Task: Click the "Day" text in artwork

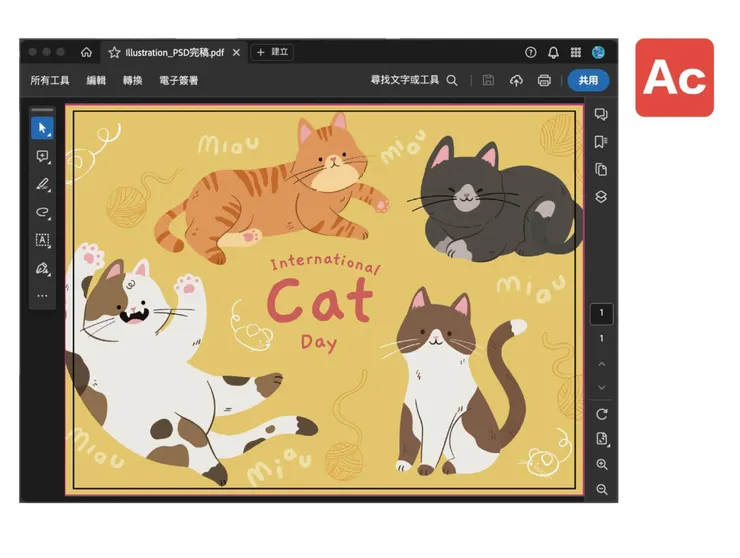Action: click(319, 343)
